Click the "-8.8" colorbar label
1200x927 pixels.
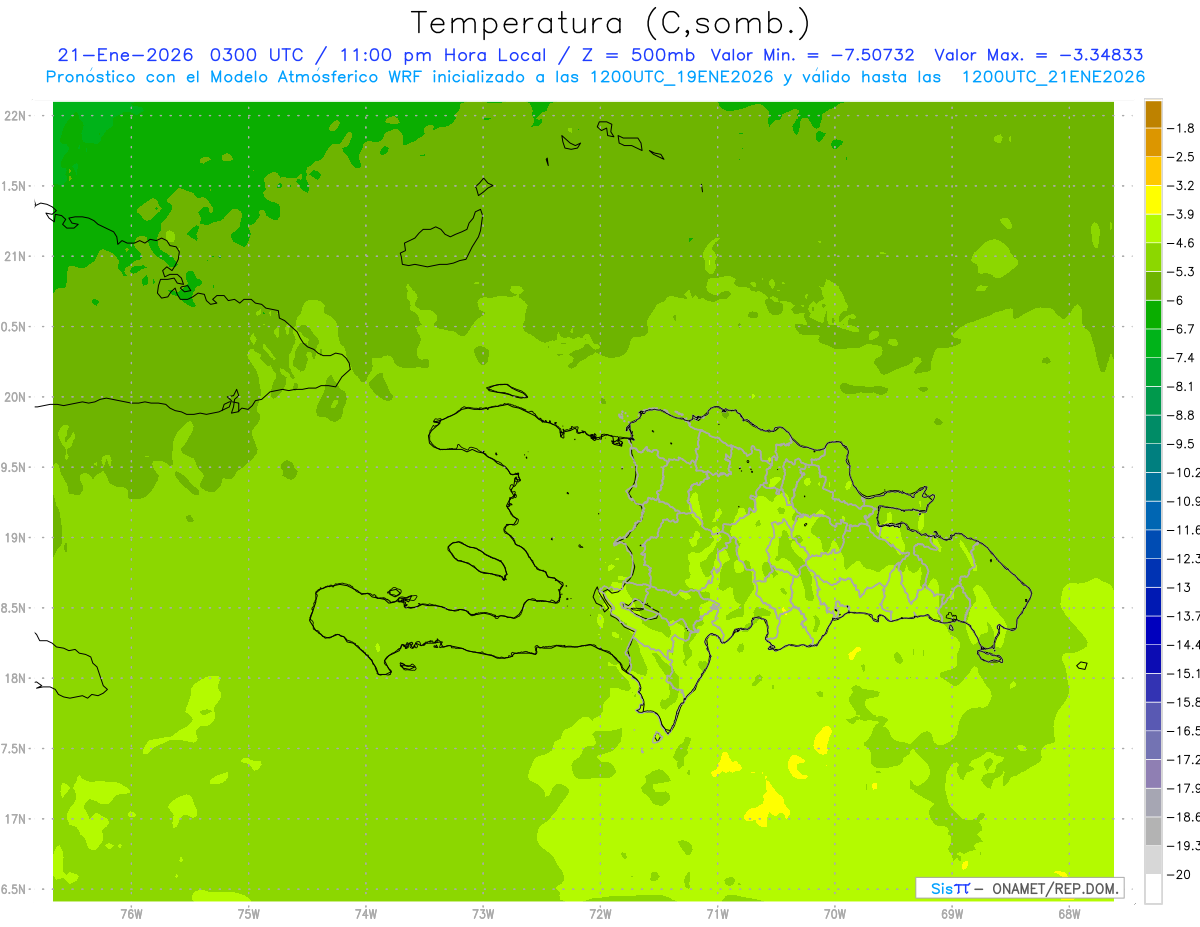click(x=1182, y=415)
